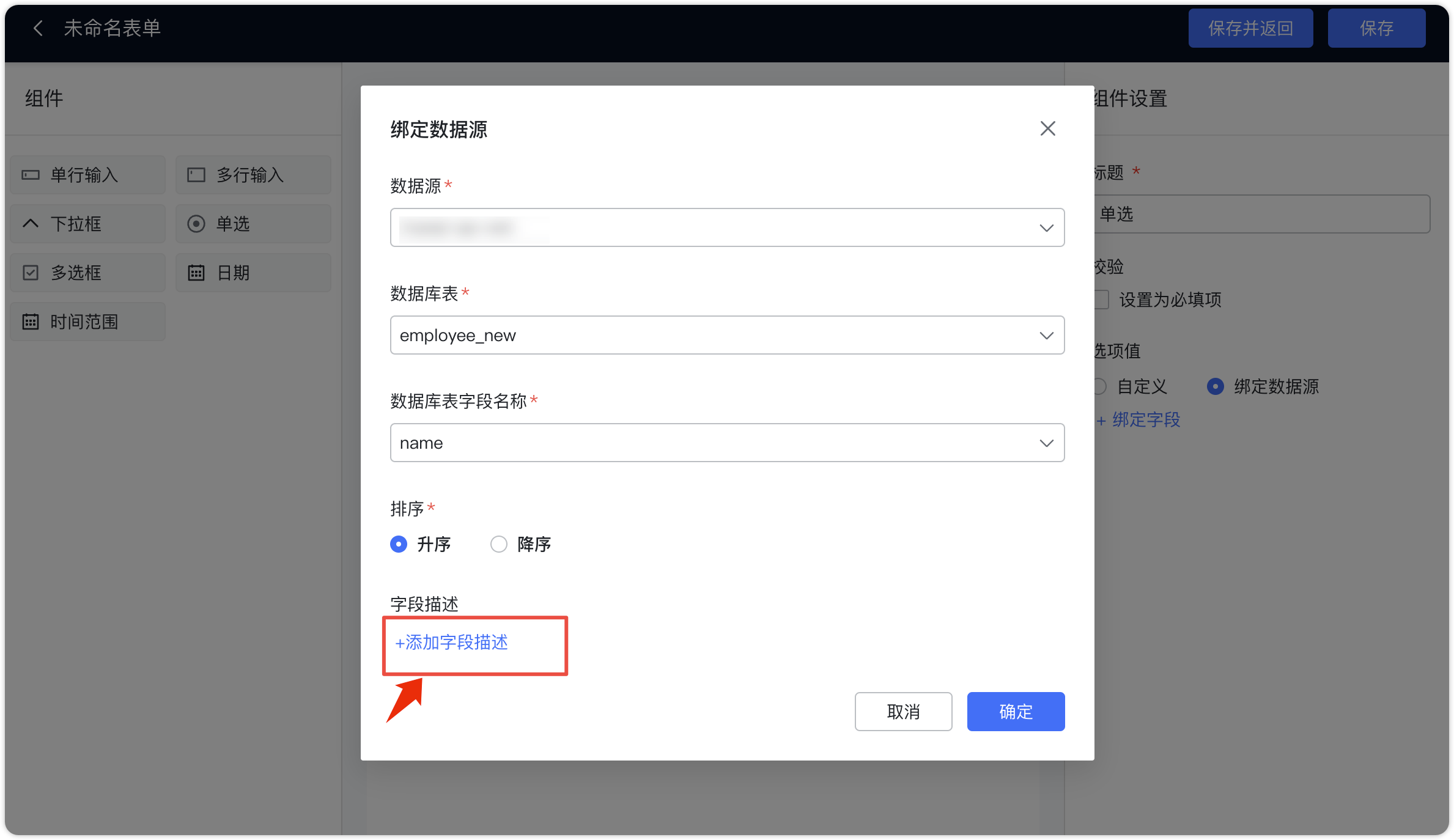Click the 升序 label text
The height and width of the screenshot is (840, 1454).
pyautogui.click(x=434, y=544)
